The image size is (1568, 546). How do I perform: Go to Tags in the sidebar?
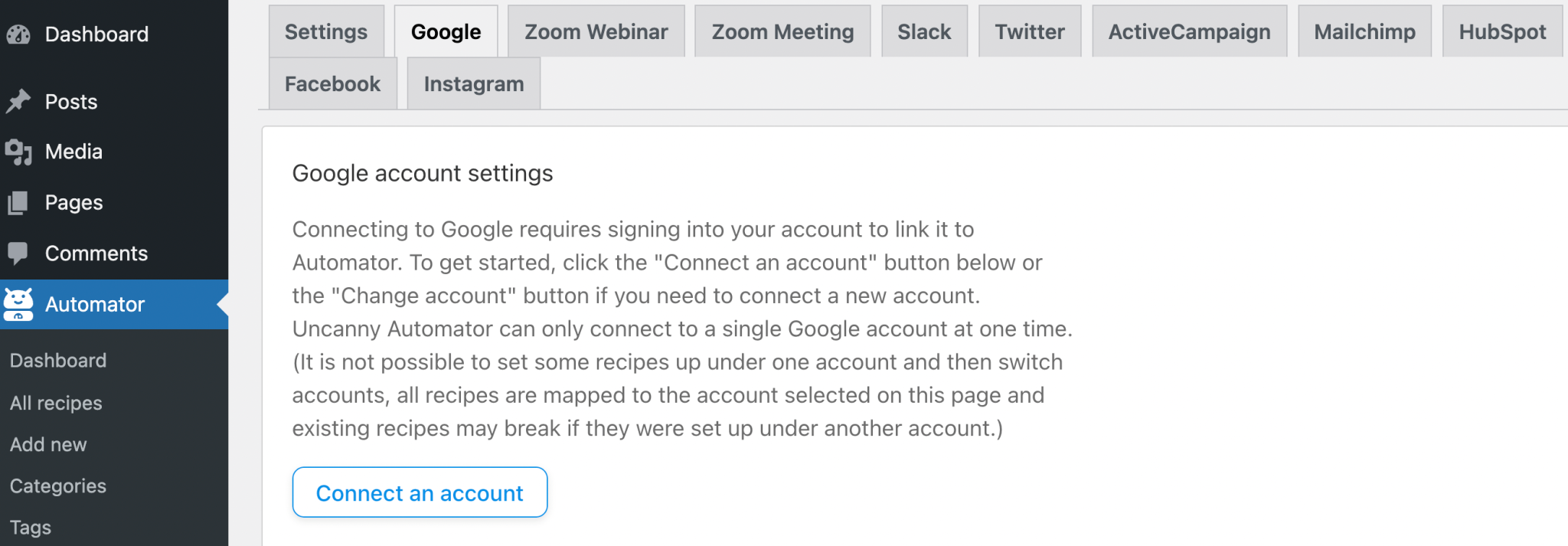(31, 527)
